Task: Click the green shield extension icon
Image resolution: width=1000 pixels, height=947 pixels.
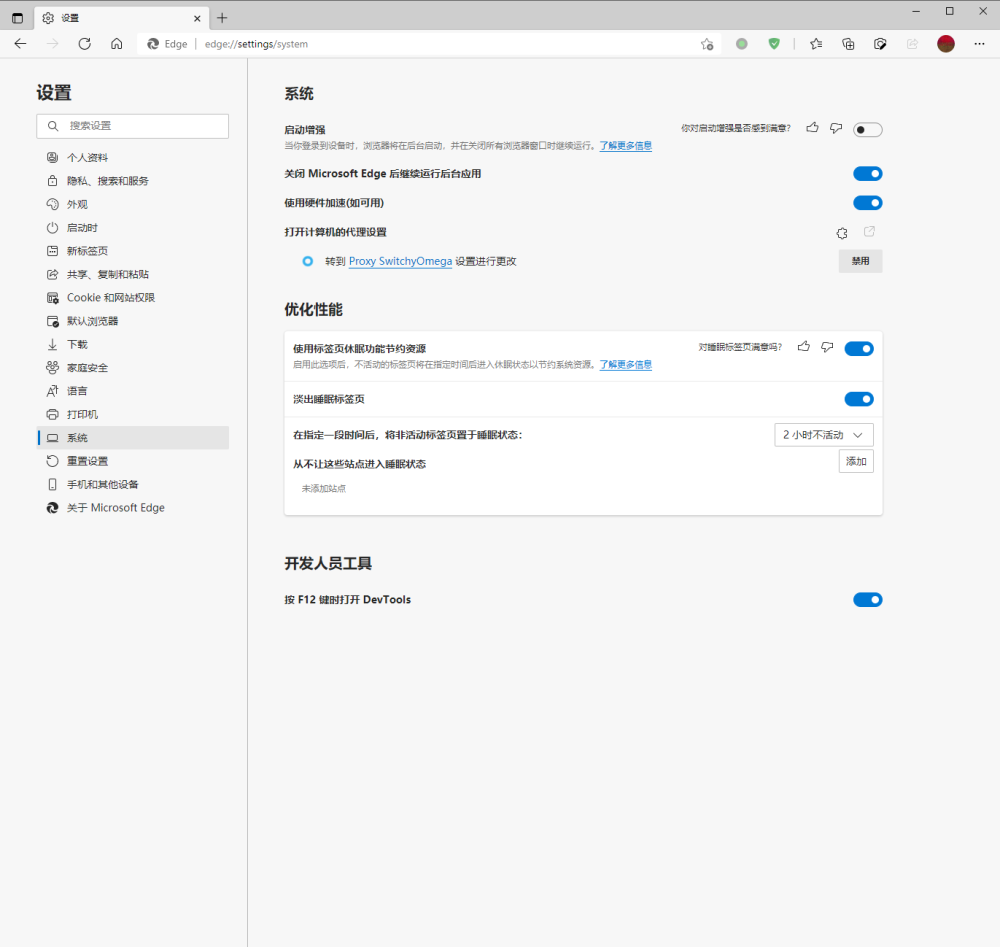Action: pos(773,43)
